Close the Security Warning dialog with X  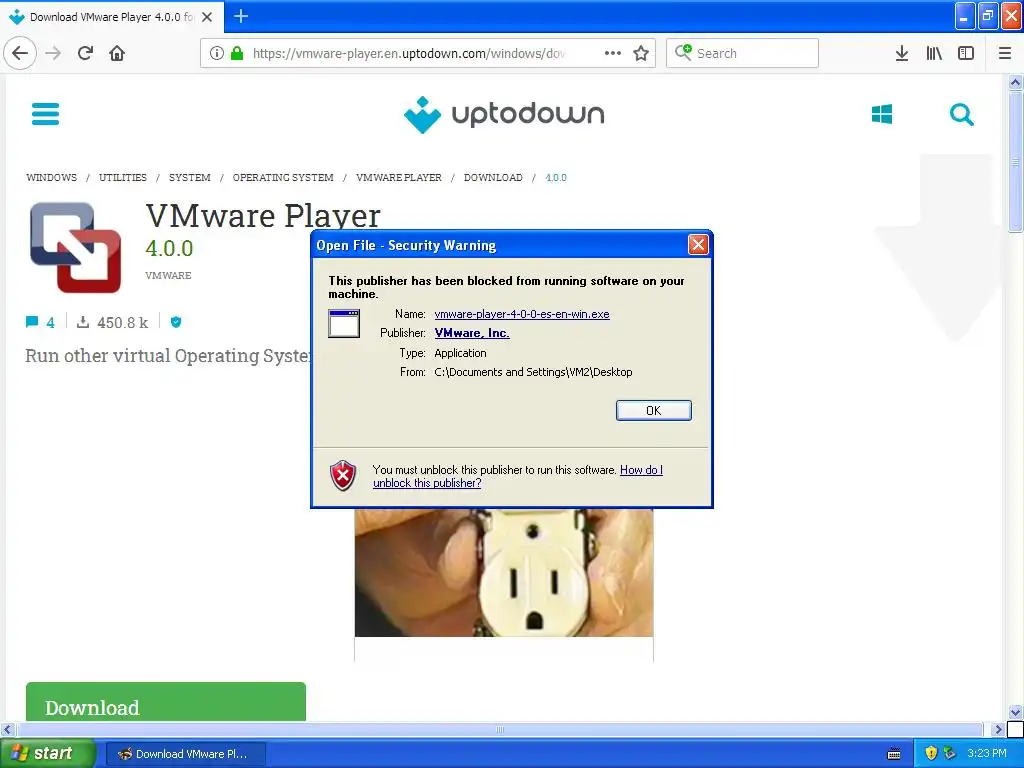[698, 245]
